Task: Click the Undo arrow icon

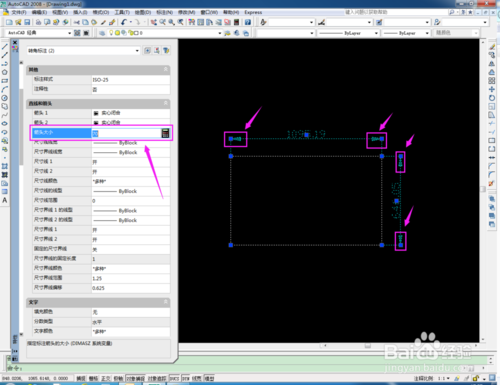Action: tap(124, 22)
